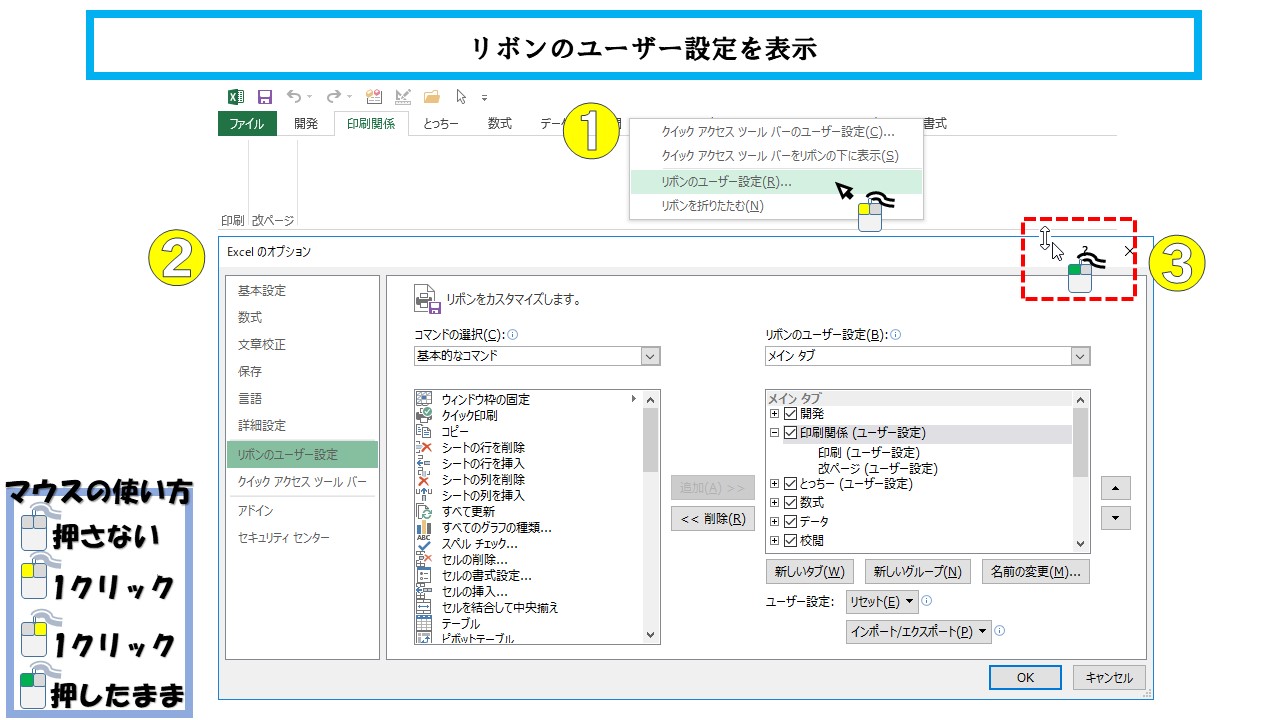This screenshot has height=720, width=1280.
Task: Expand the データ tree node
Action: (775, 522)
